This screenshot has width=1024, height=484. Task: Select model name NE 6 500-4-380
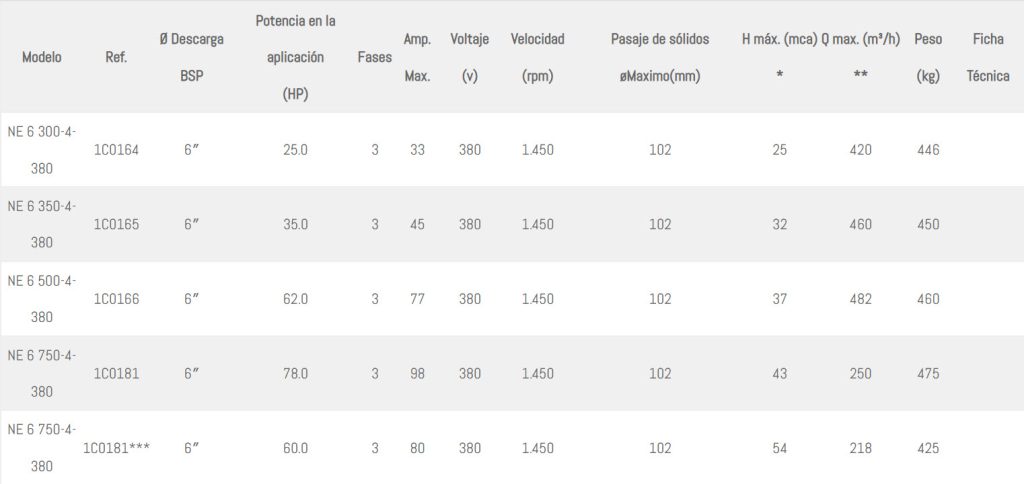42,299
